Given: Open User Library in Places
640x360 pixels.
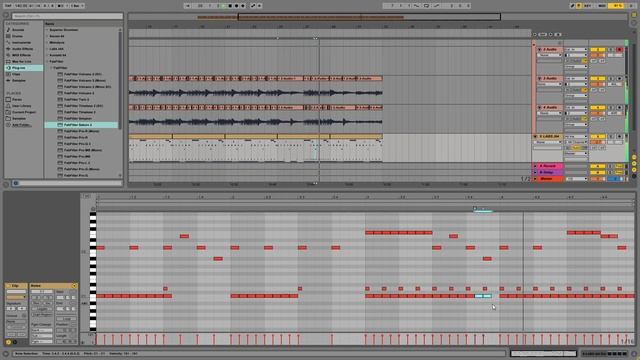Looking at the screenshot, I should (x=21, y=106).
